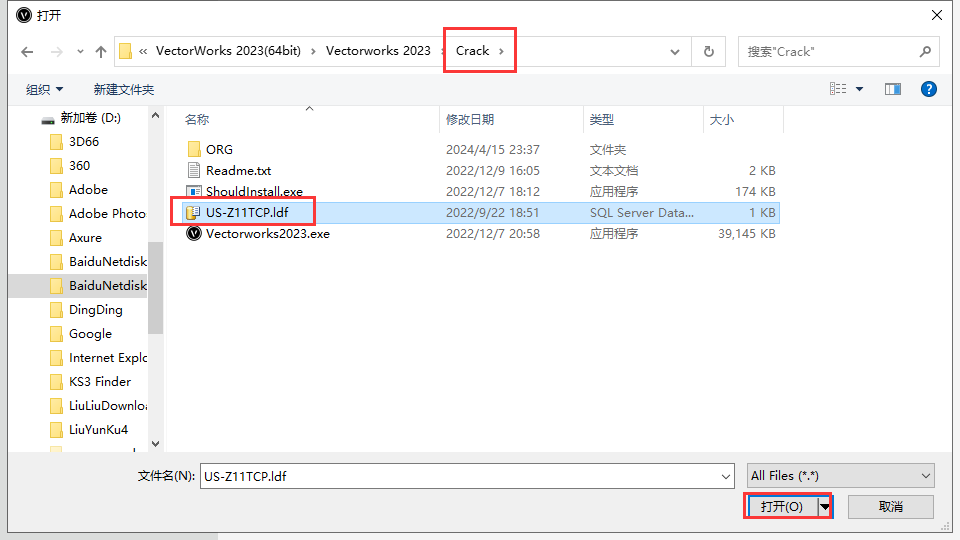Viewport: 960px width, 540px height.
Task: Refresh the Crack folder view
Action: (x=709, y=52)
